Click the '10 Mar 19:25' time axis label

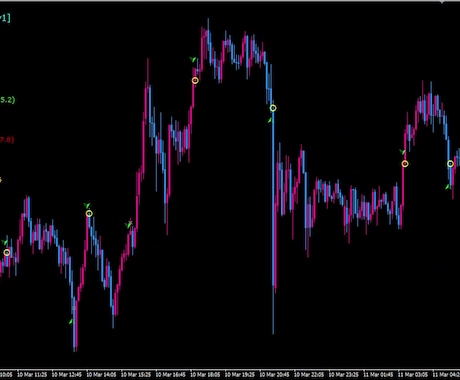coord(240,375)
